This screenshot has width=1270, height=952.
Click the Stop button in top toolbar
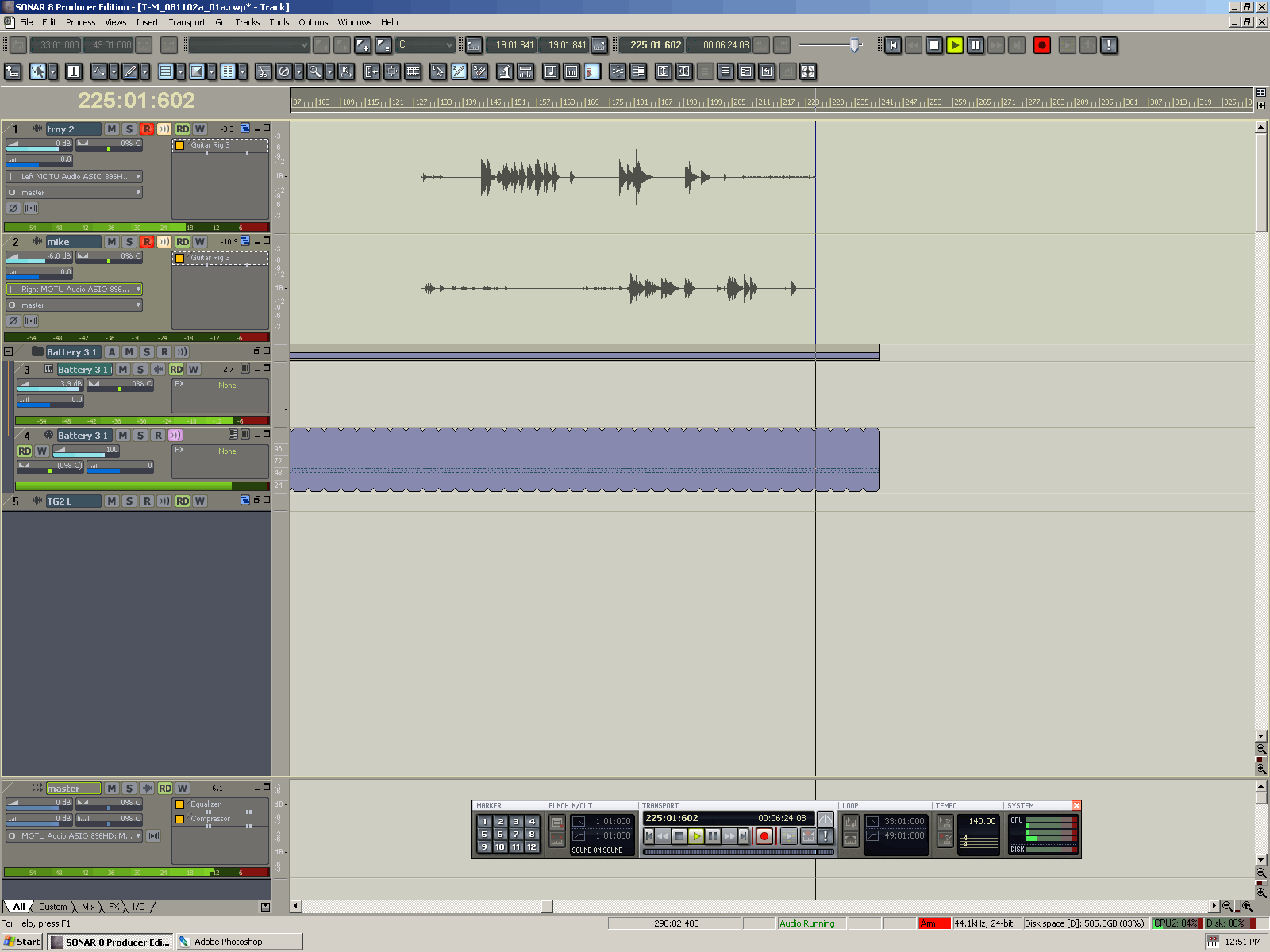(x=934, y=45)
